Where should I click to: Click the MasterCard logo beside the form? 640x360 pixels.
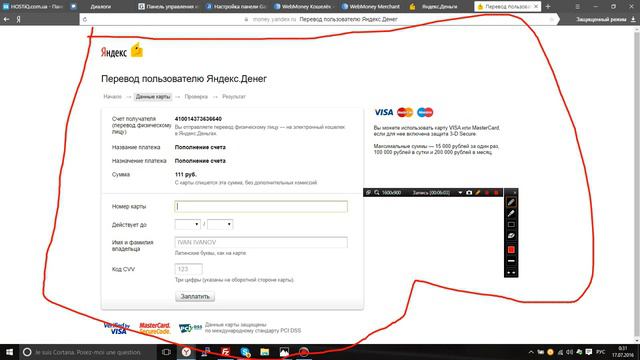click(405, 112)
